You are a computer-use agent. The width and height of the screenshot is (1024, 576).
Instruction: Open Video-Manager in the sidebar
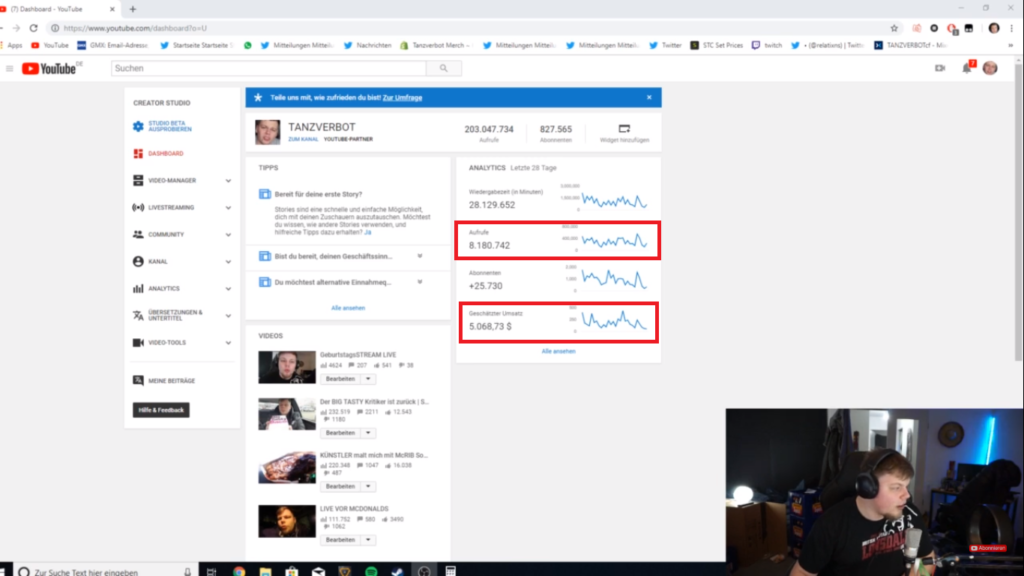click(172, 181)
